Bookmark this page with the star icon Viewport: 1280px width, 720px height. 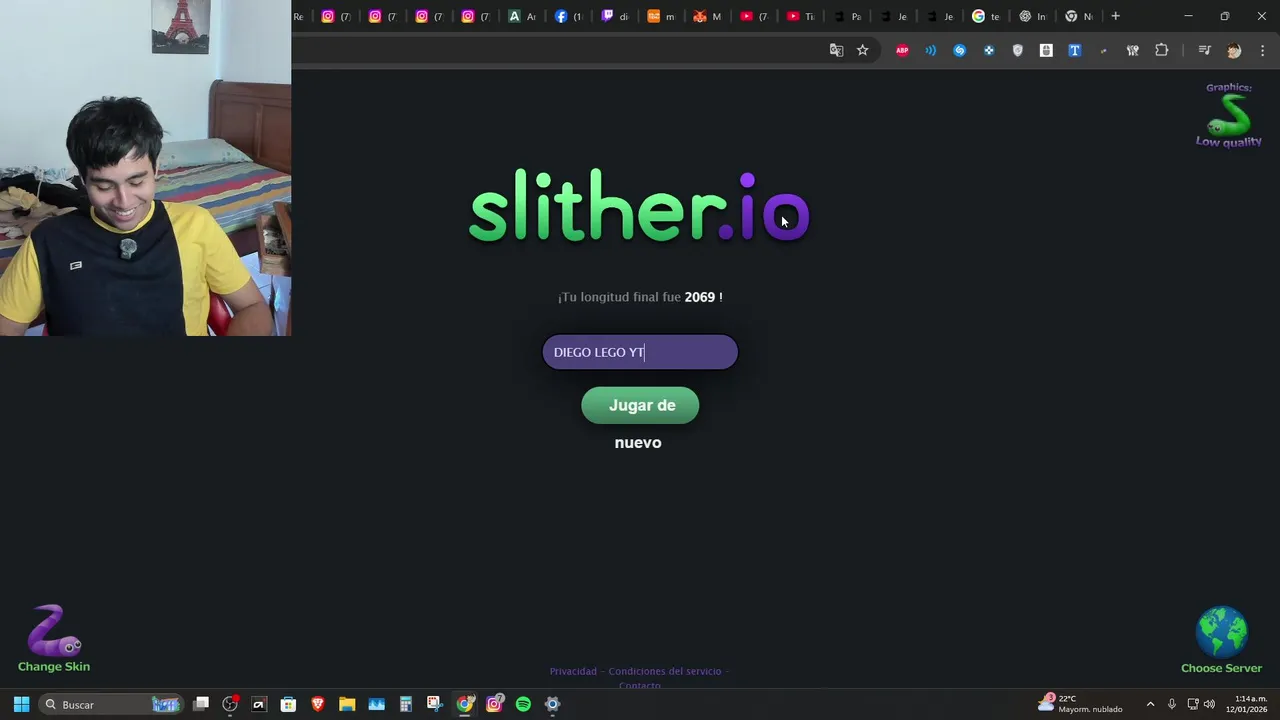(862, 50)
